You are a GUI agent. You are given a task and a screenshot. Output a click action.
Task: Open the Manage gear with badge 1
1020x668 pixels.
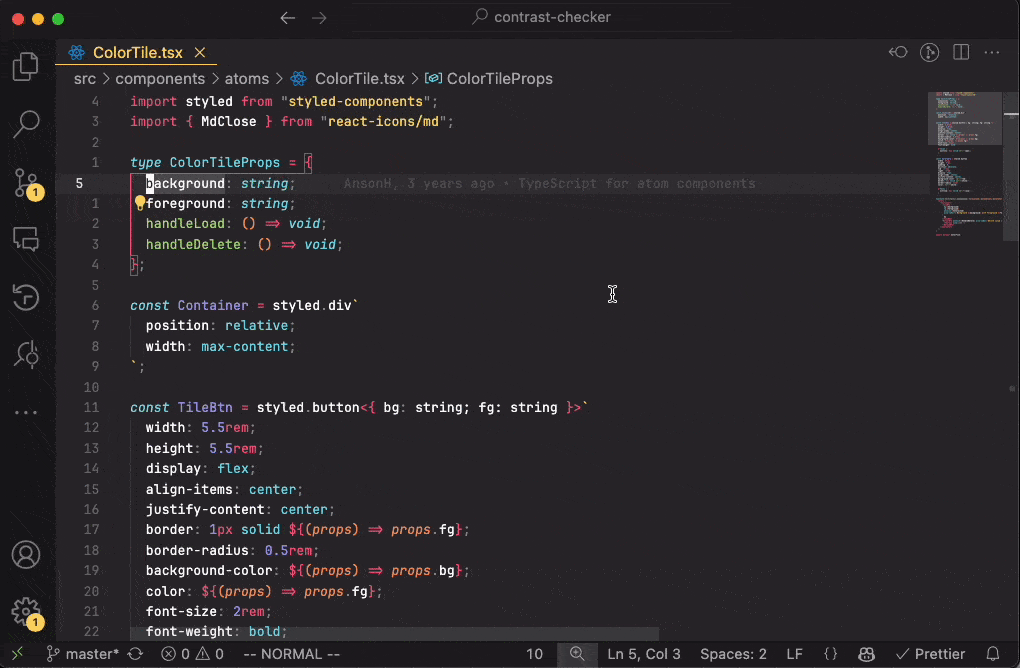25,613
